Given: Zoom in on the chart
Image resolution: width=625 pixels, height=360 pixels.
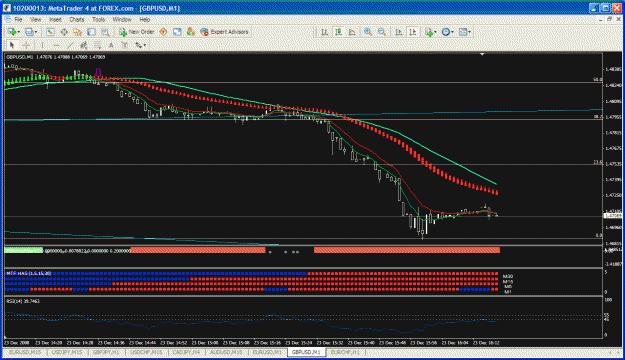Looking at the screenshot, I should pos(368,32).
